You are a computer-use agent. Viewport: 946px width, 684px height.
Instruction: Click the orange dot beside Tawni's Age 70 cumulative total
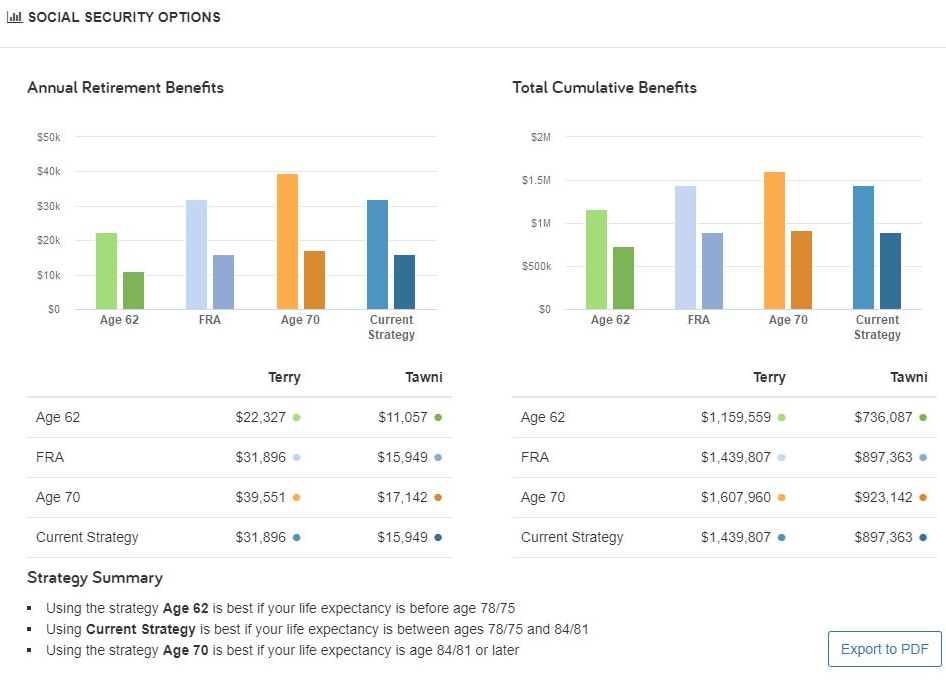click(x=925, y=497)
